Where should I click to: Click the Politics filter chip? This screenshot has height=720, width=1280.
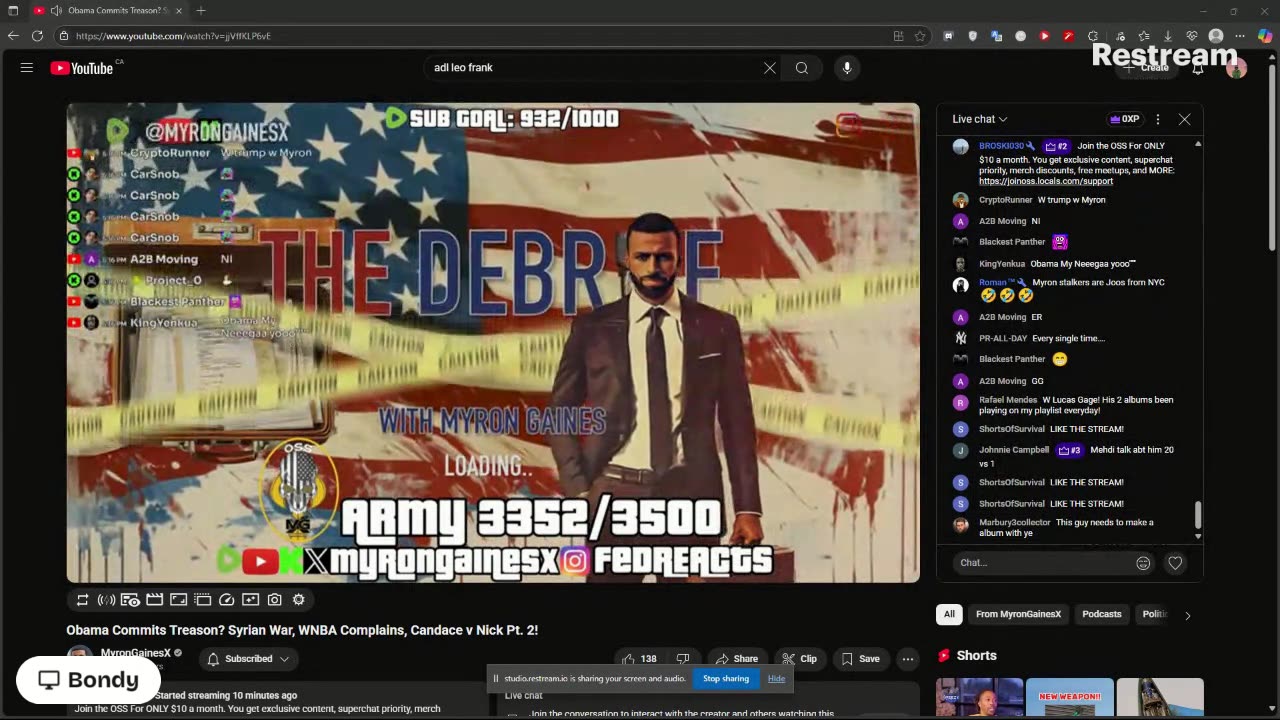click(1155, 614)
